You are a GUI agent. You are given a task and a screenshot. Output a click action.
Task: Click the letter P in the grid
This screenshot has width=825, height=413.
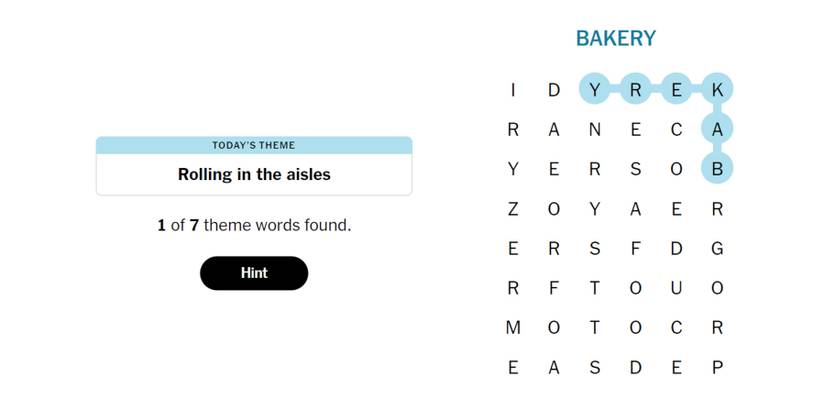pos(717,368)
